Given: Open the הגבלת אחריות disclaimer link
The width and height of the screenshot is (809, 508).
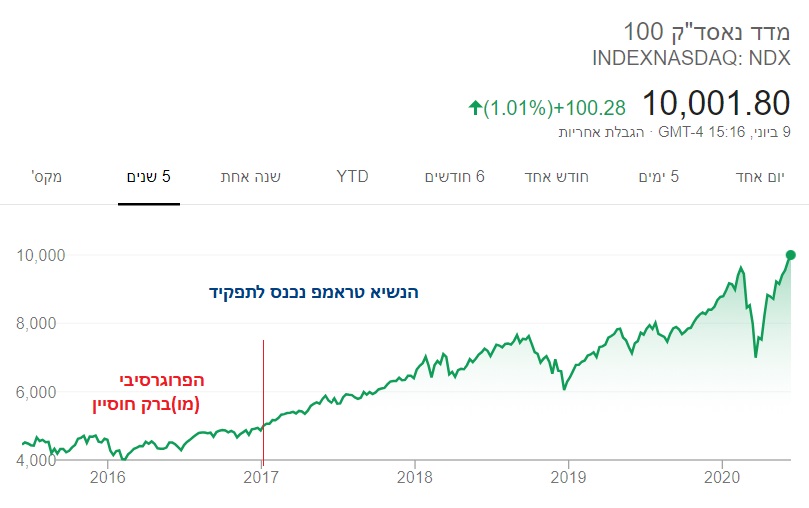Looking at the screenshot, I should [601, 133].
